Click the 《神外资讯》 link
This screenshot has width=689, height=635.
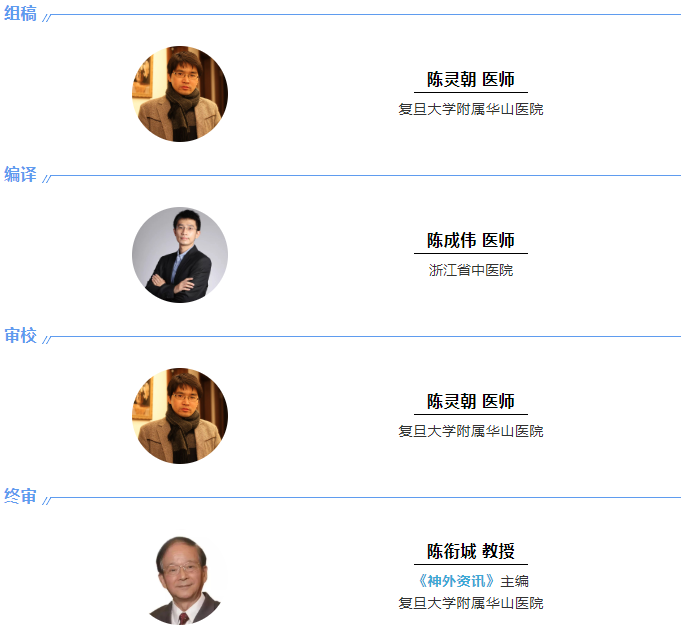click(455, 581)
